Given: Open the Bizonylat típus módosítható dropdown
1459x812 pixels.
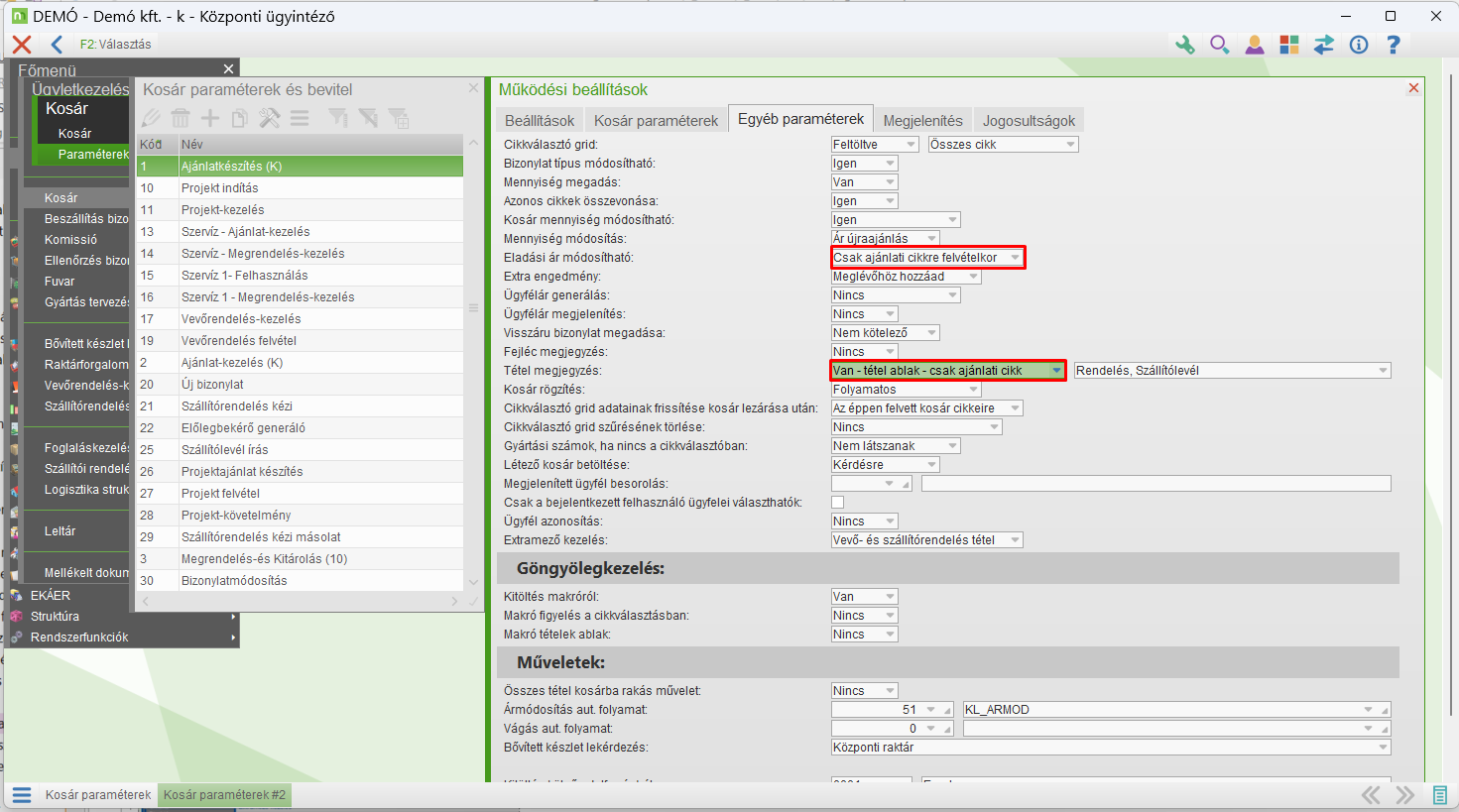Looking at the screenshot, I should tap(864, 164).
